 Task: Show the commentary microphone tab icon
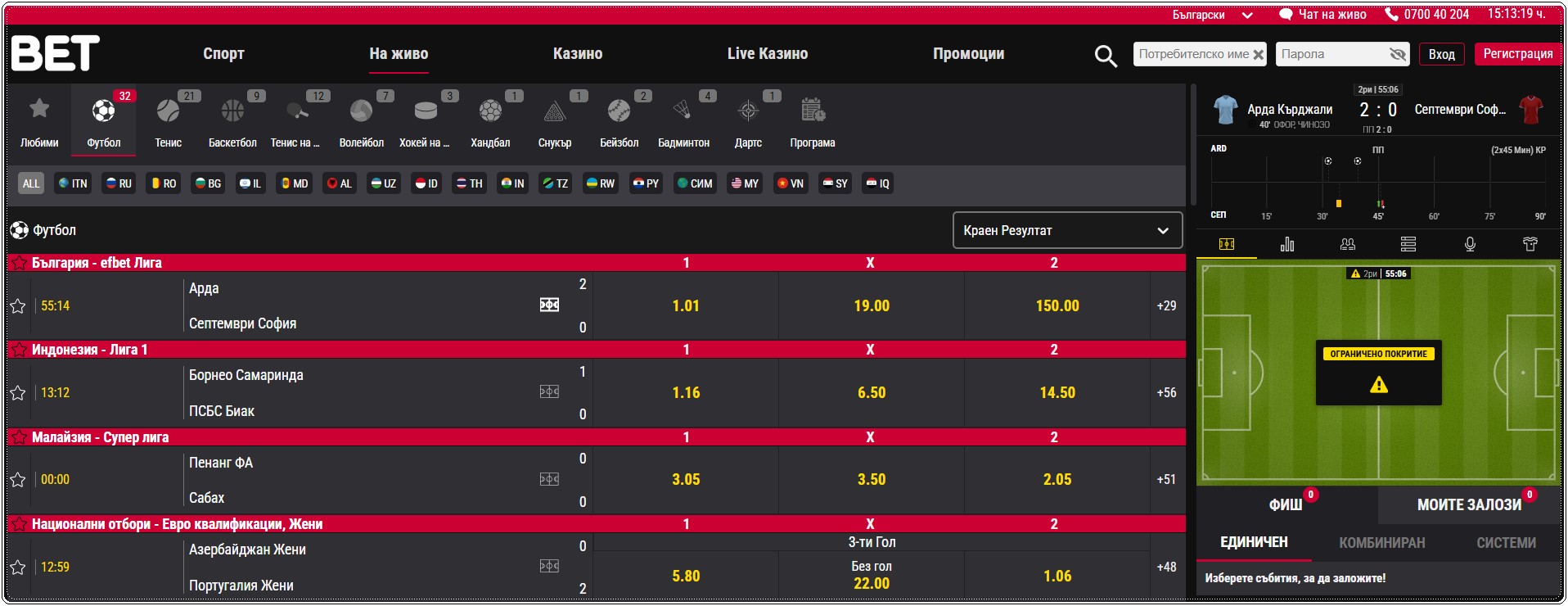click(x=1470, y=244)
